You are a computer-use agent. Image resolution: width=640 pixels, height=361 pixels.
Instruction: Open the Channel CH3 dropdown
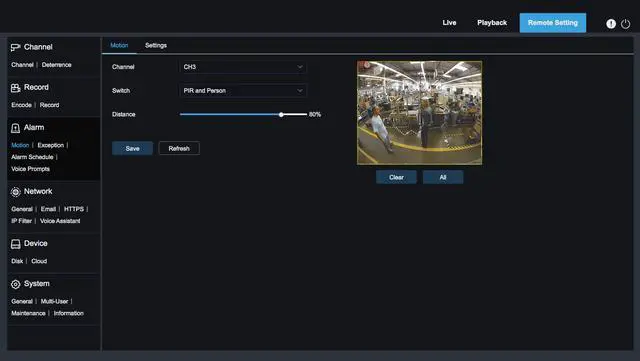coord(243,67)
